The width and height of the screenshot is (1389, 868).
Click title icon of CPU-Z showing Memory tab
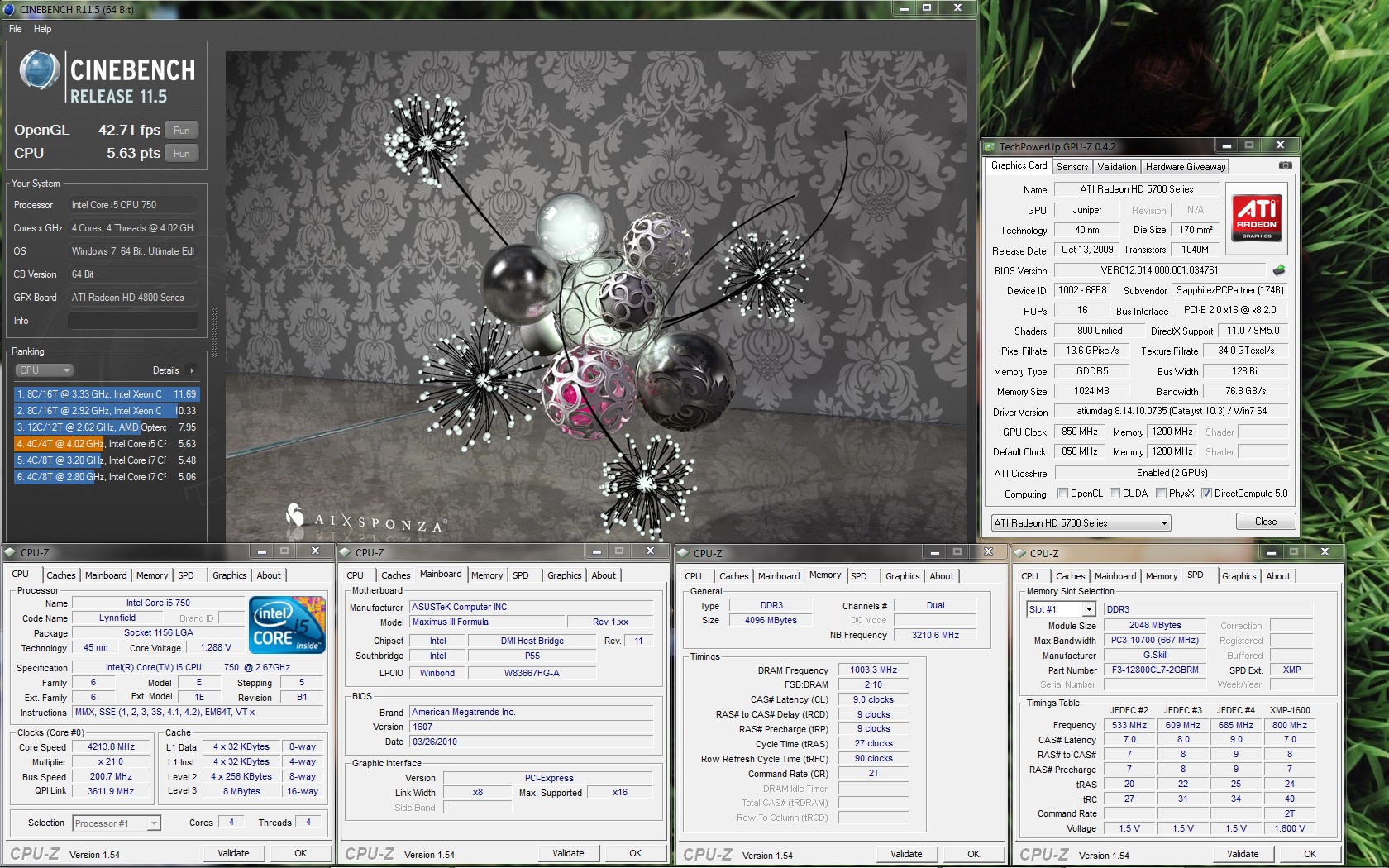tap(683, 553)
